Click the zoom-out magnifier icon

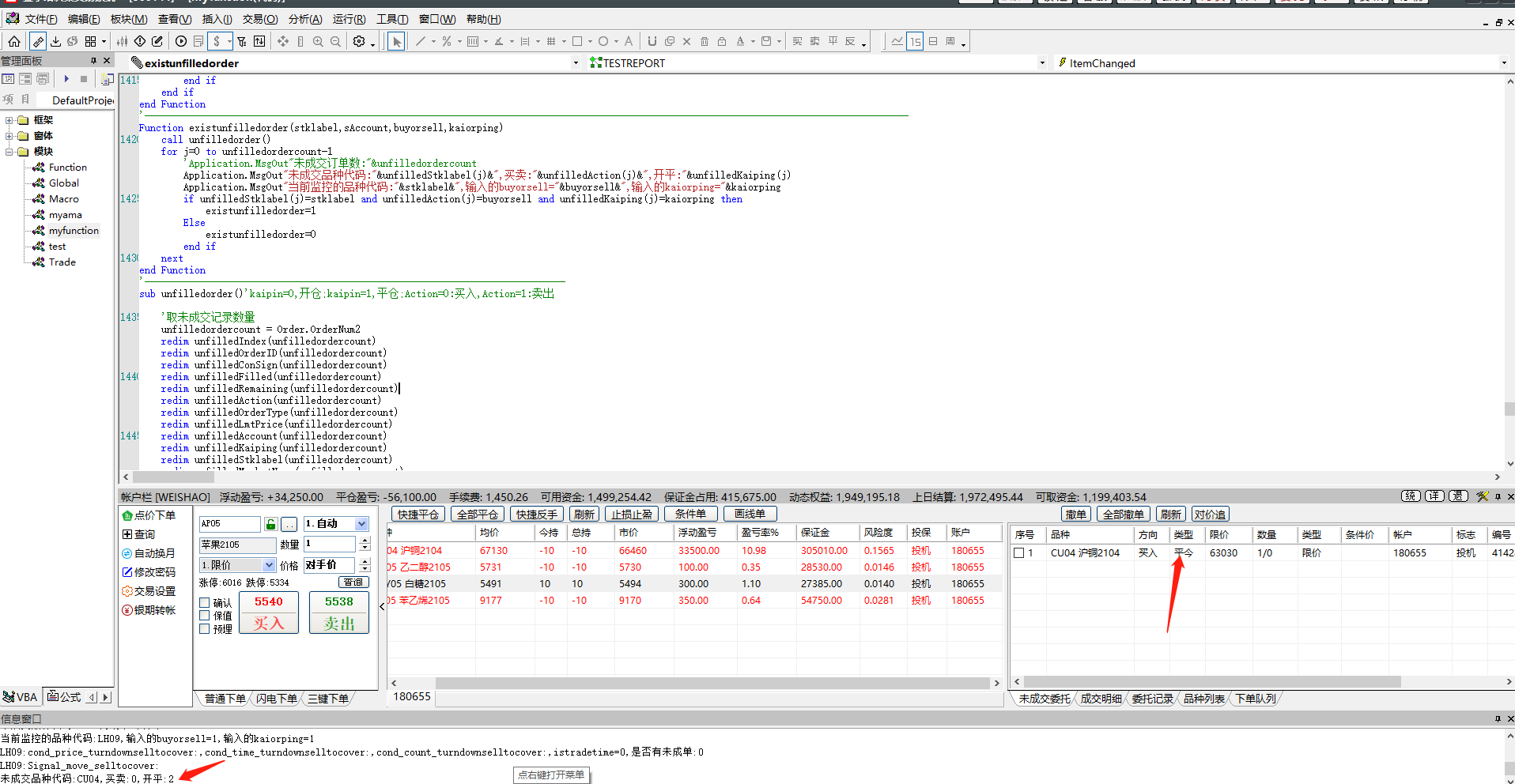pos(335,41)
